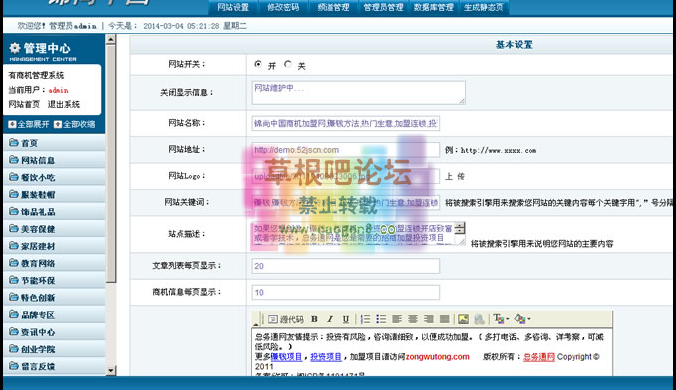Insert an image via the editor toolbar
This screenshot has width=676, height=390.
pyautogui.click(x=463, y=319)
